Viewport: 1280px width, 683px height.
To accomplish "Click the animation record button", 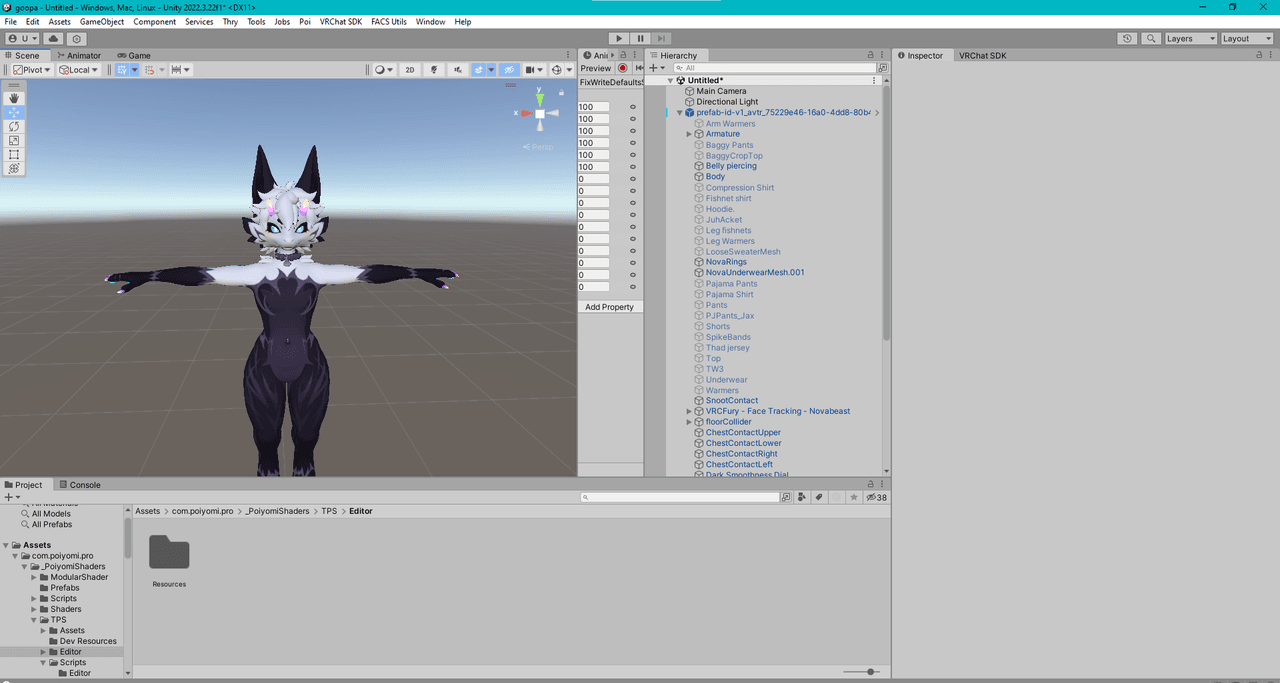I will [x=622, y=68].
